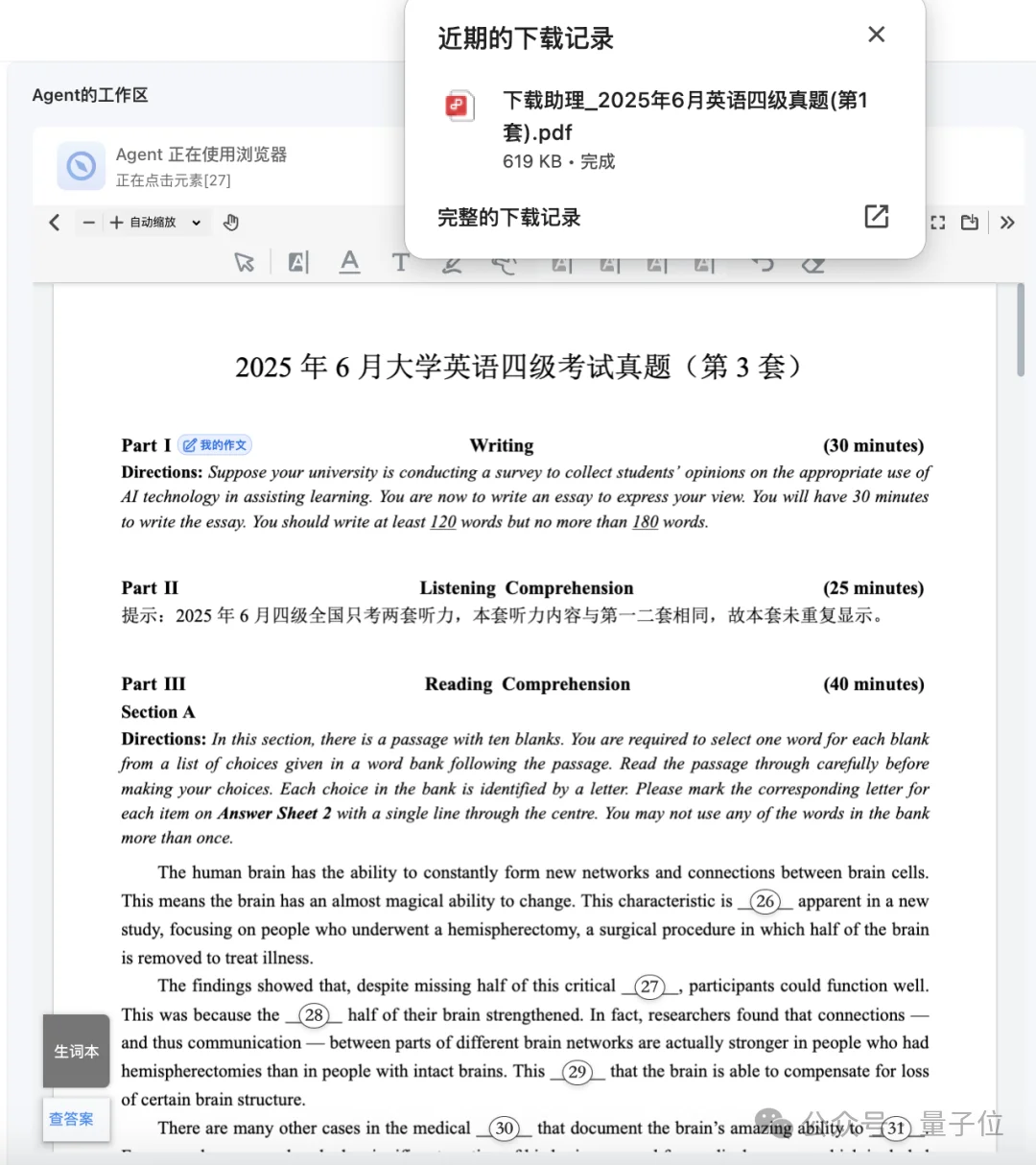Click 完整的下载记录 link
The image size is (1036, 1165).
pyautogui.click(x=508, y=217)
